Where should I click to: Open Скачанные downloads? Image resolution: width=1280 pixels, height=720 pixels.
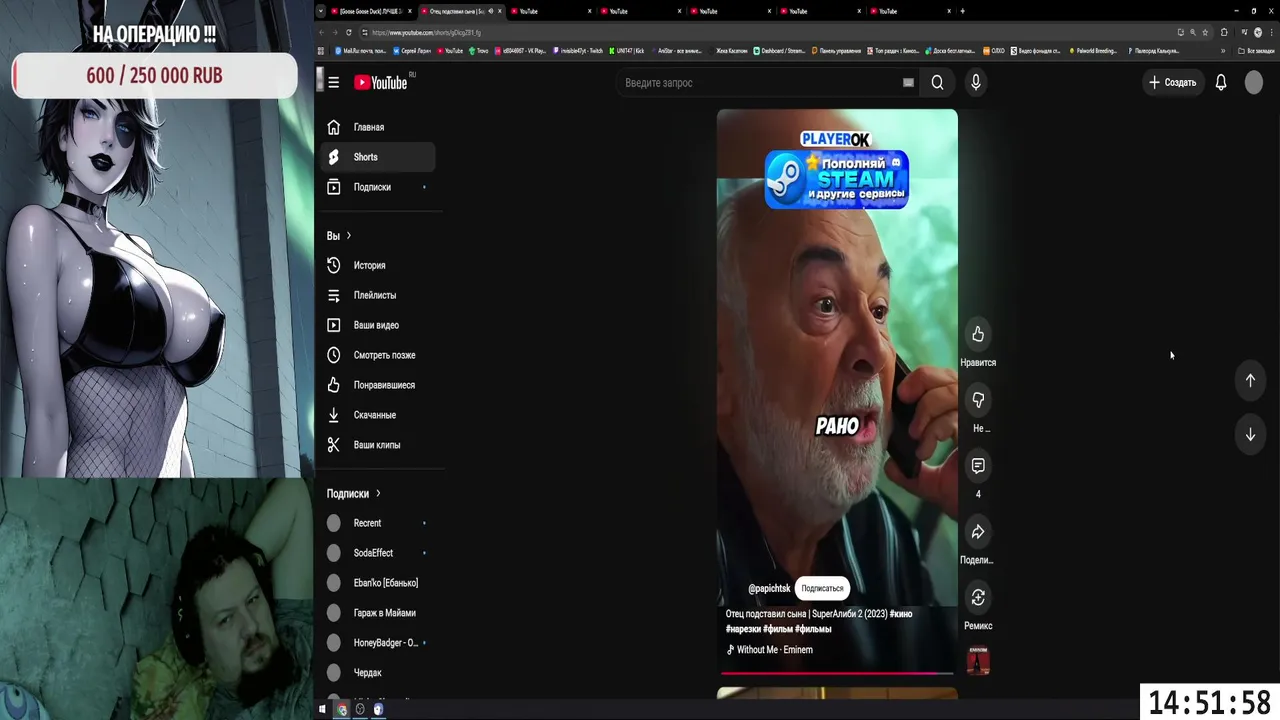click(378, 415)
